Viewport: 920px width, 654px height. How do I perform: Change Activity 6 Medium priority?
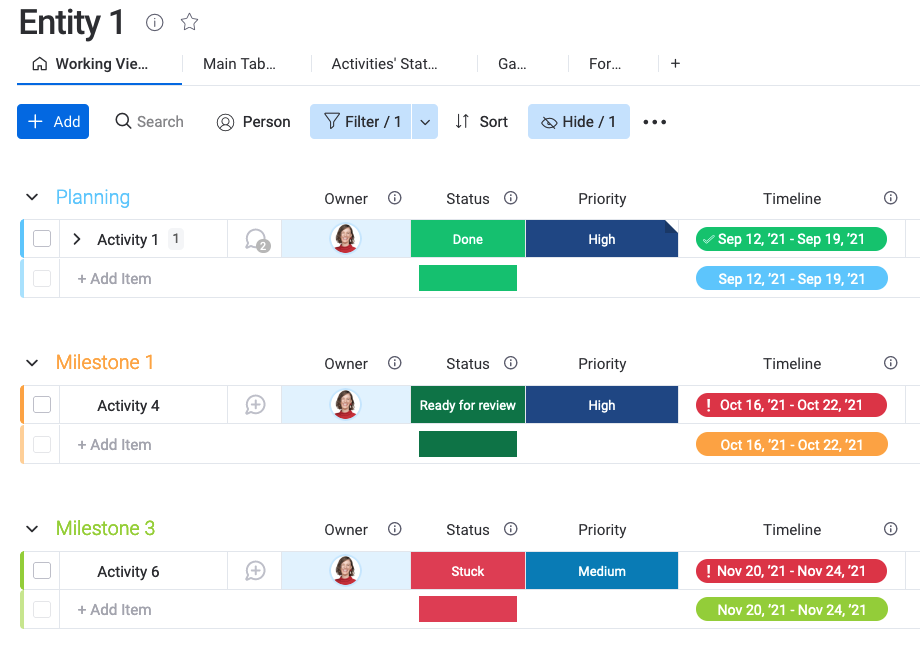[602, 571]
